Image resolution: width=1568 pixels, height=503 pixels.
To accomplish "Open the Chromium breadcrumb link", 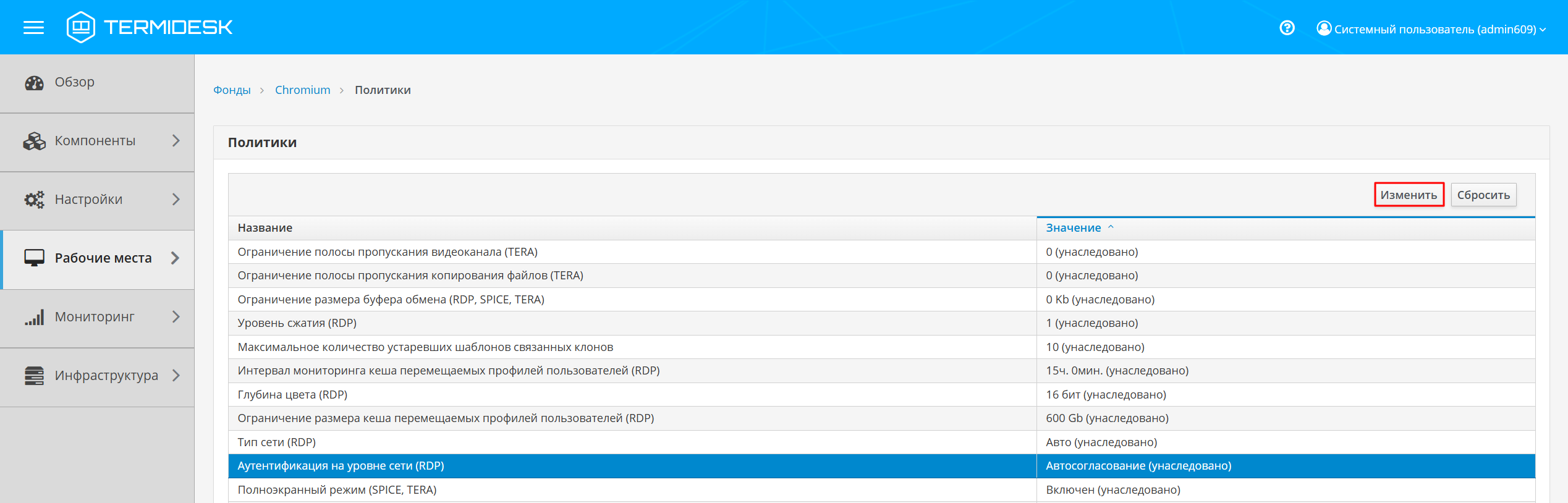I will click(302, 90).
